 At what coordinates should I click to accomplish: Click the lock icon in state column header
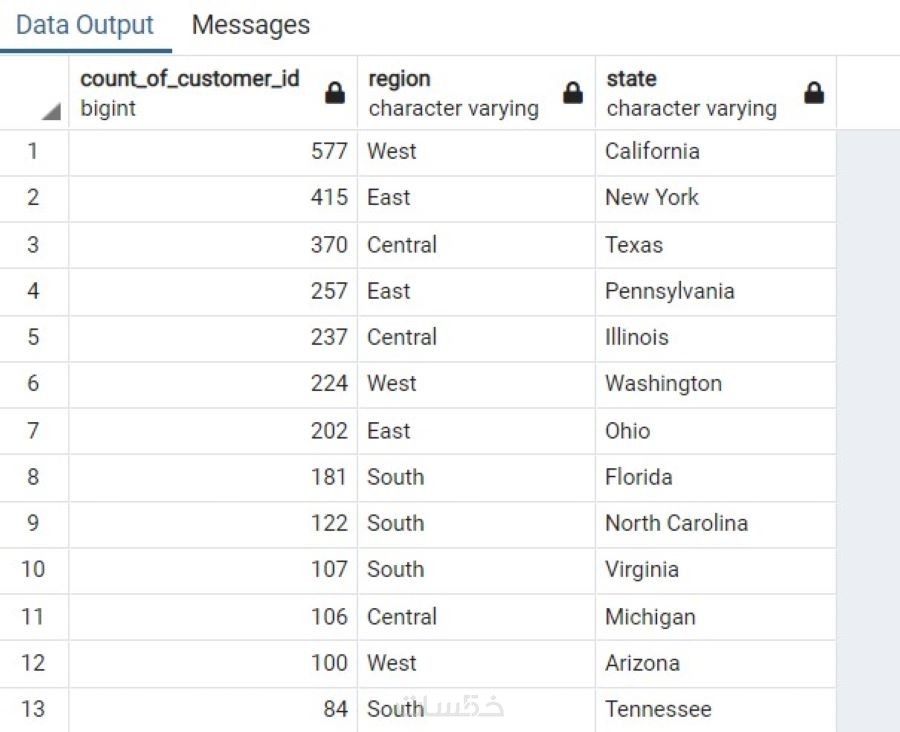click(x=814, y=93)
